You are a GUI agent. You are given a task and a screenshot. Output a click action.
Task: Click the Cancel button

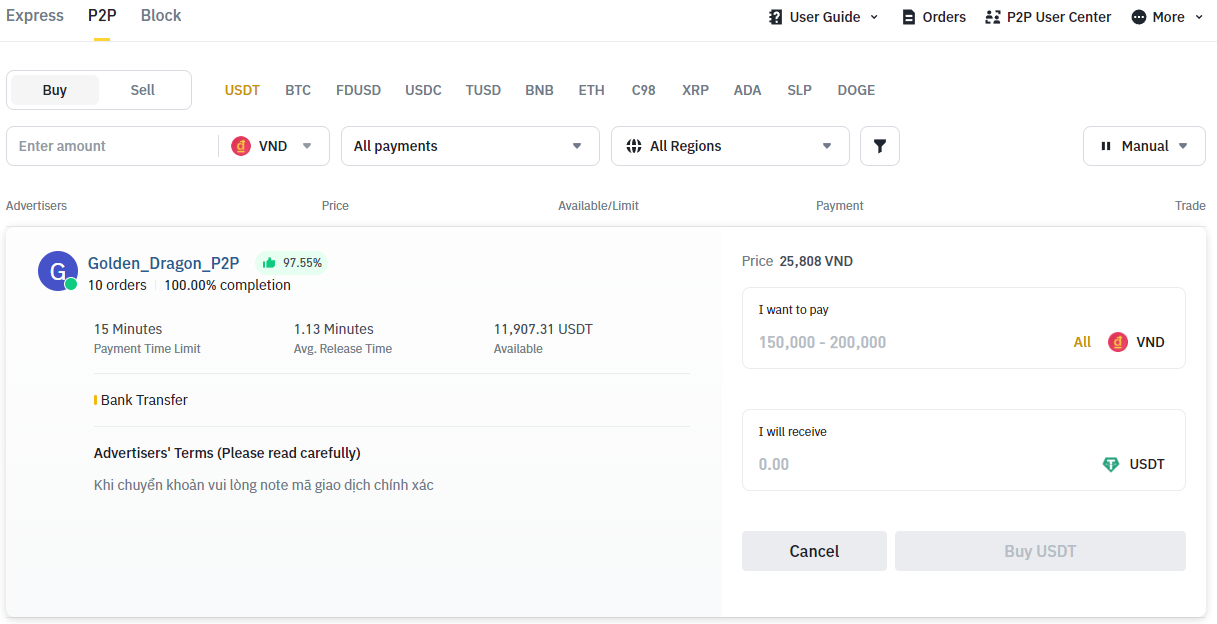point(814,551)
